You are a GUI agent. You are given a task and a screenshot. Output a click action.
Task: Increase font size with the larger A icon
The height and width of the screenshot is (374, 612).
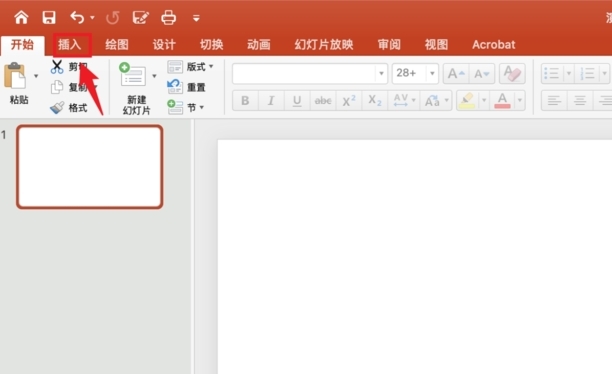tap(456, 73)
